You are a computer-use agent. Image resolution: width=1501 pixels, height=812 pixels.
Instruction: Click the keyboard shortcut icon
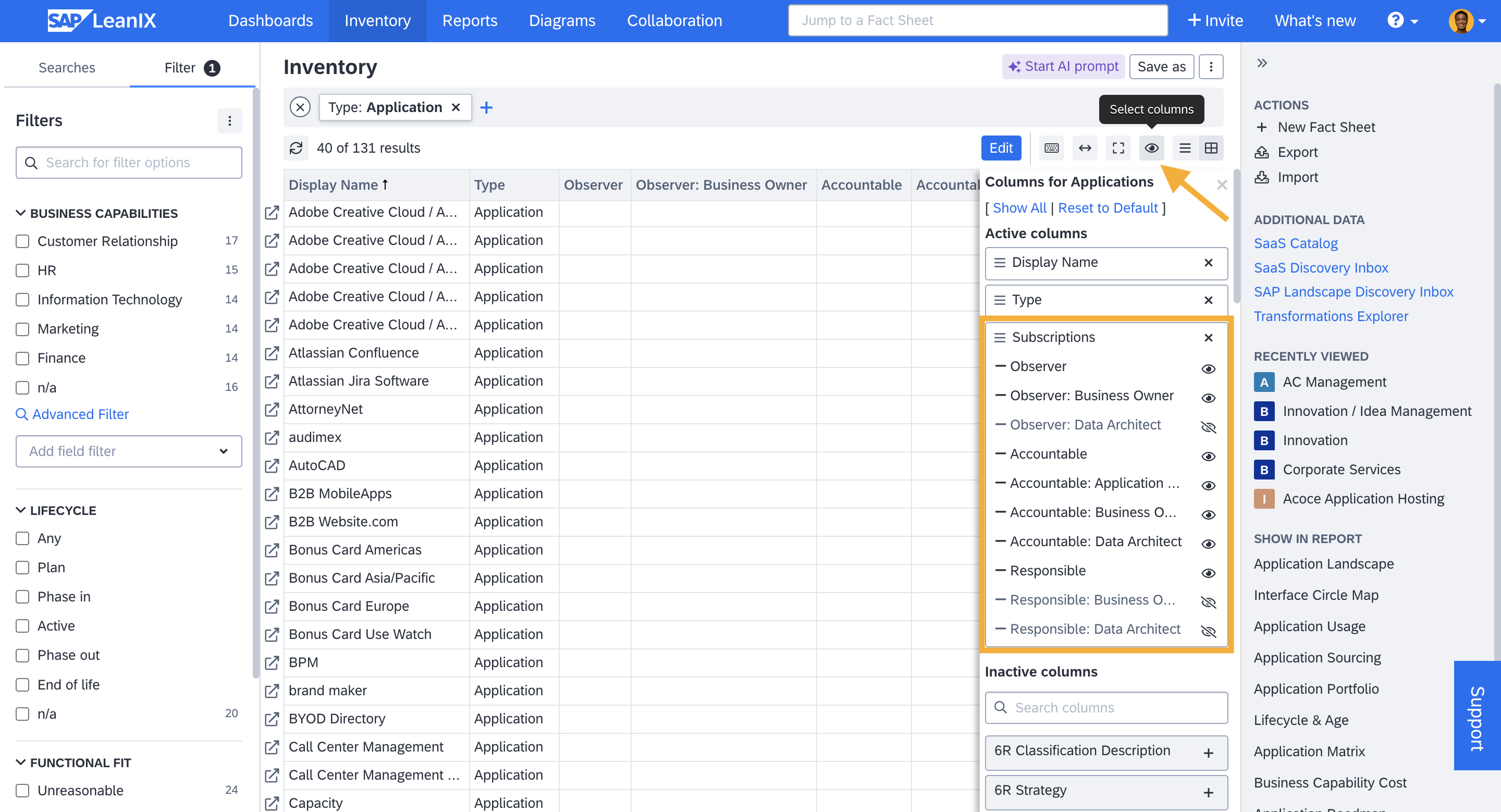coord(1052,147)
